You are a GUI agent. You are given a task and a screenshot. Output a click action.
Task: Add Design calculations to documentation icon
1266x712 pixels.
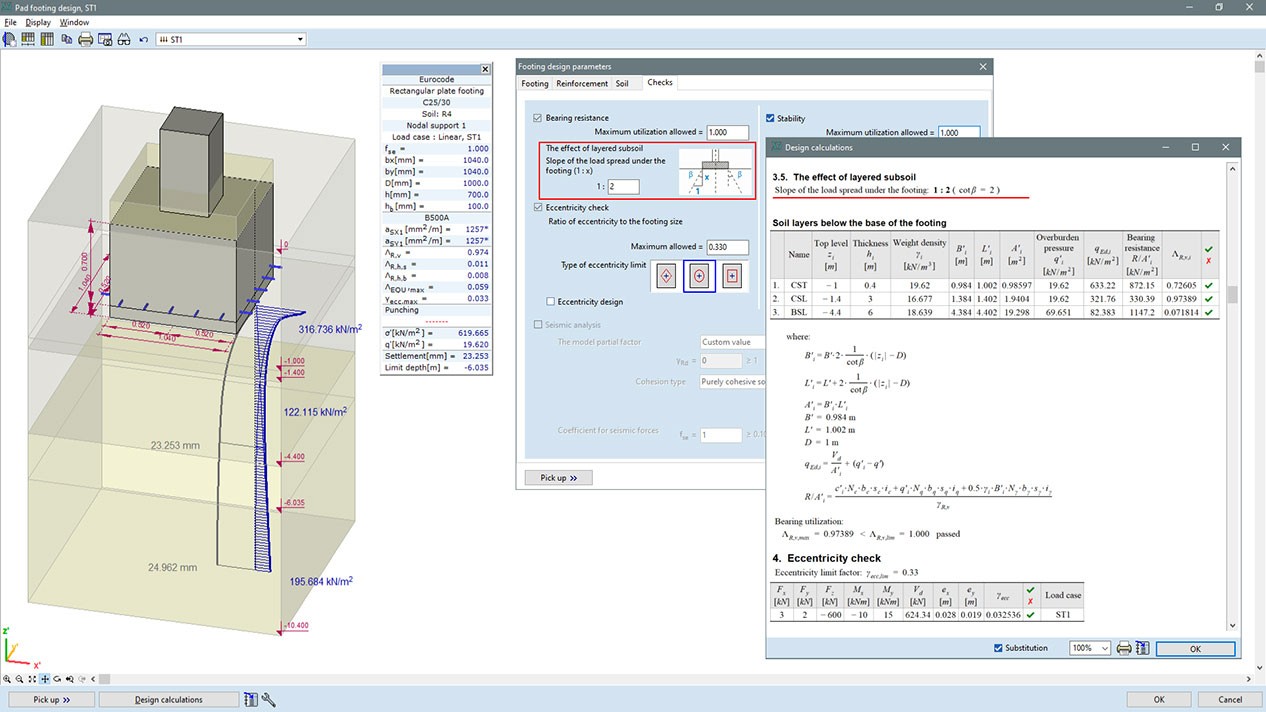click(1142, 648)
